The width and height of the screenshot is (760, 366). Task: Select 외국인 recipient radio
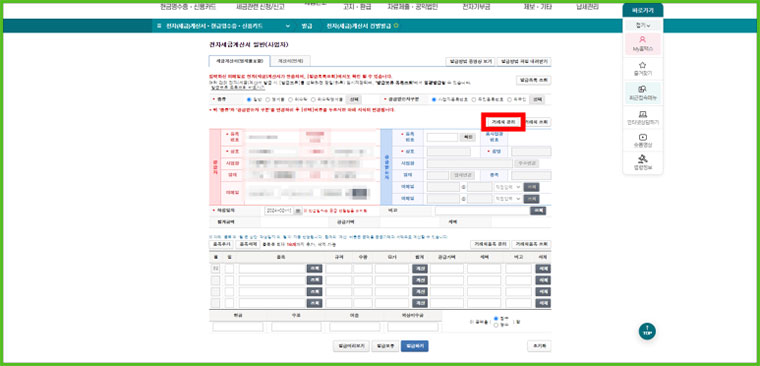509,99
